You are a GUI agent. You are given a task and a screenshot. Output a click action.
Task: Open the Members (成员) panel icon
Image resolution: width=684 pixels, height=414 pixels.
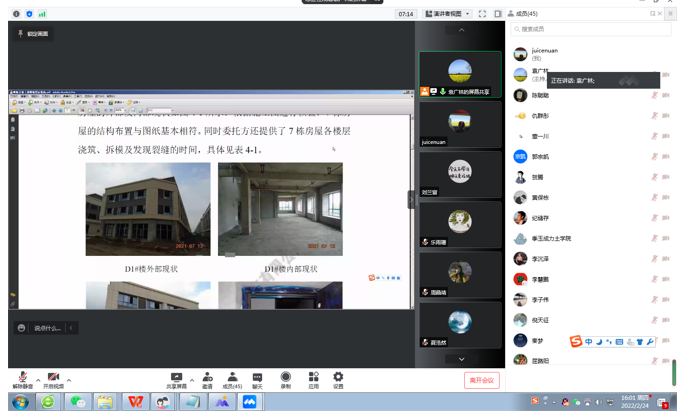pos(232,378)
